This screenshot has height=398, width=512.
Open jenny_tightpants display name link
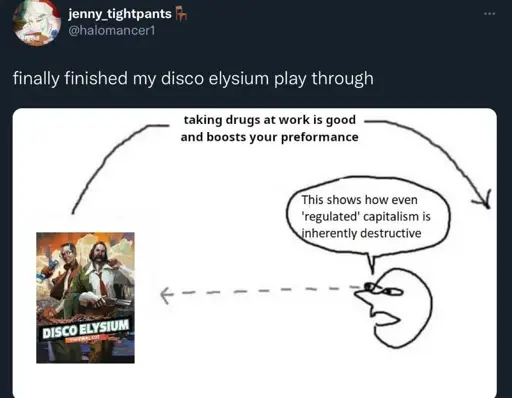coord(120,14)
